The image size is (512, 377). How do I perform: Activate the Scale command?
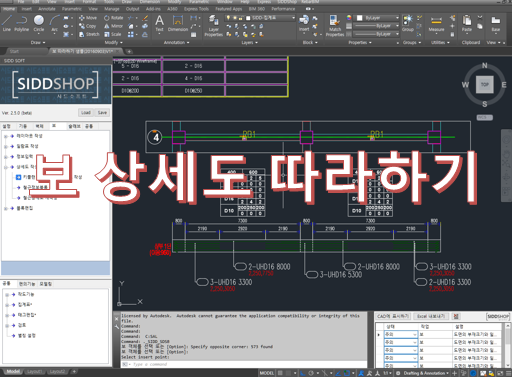(x=113, y=34)
